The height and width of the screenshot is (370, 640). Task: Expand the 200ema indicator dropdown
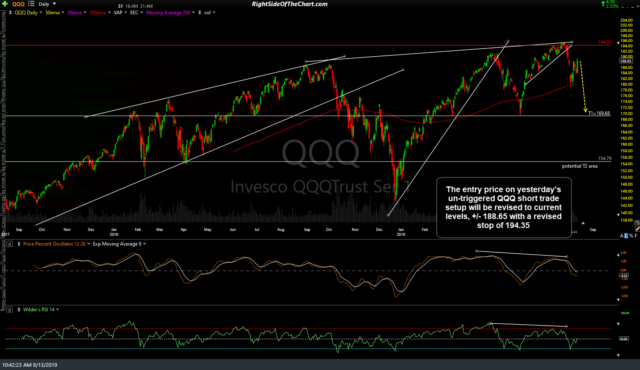pyautogui.click(x=109, y=13)
